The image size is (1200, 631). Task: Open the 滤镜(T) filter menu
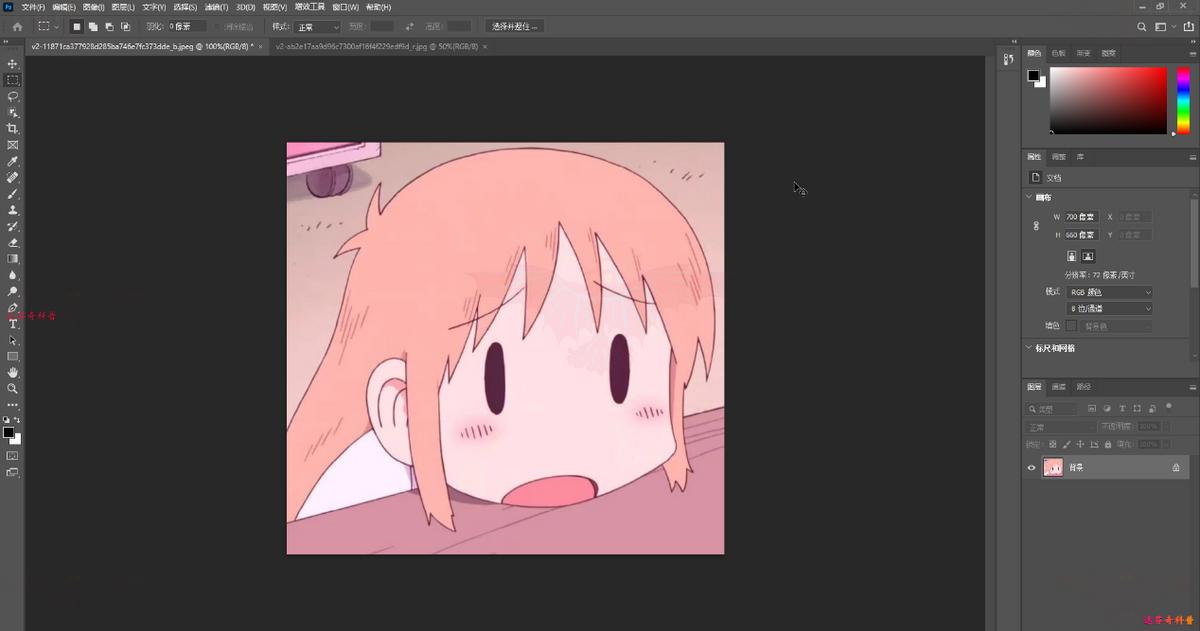point(216,7)
